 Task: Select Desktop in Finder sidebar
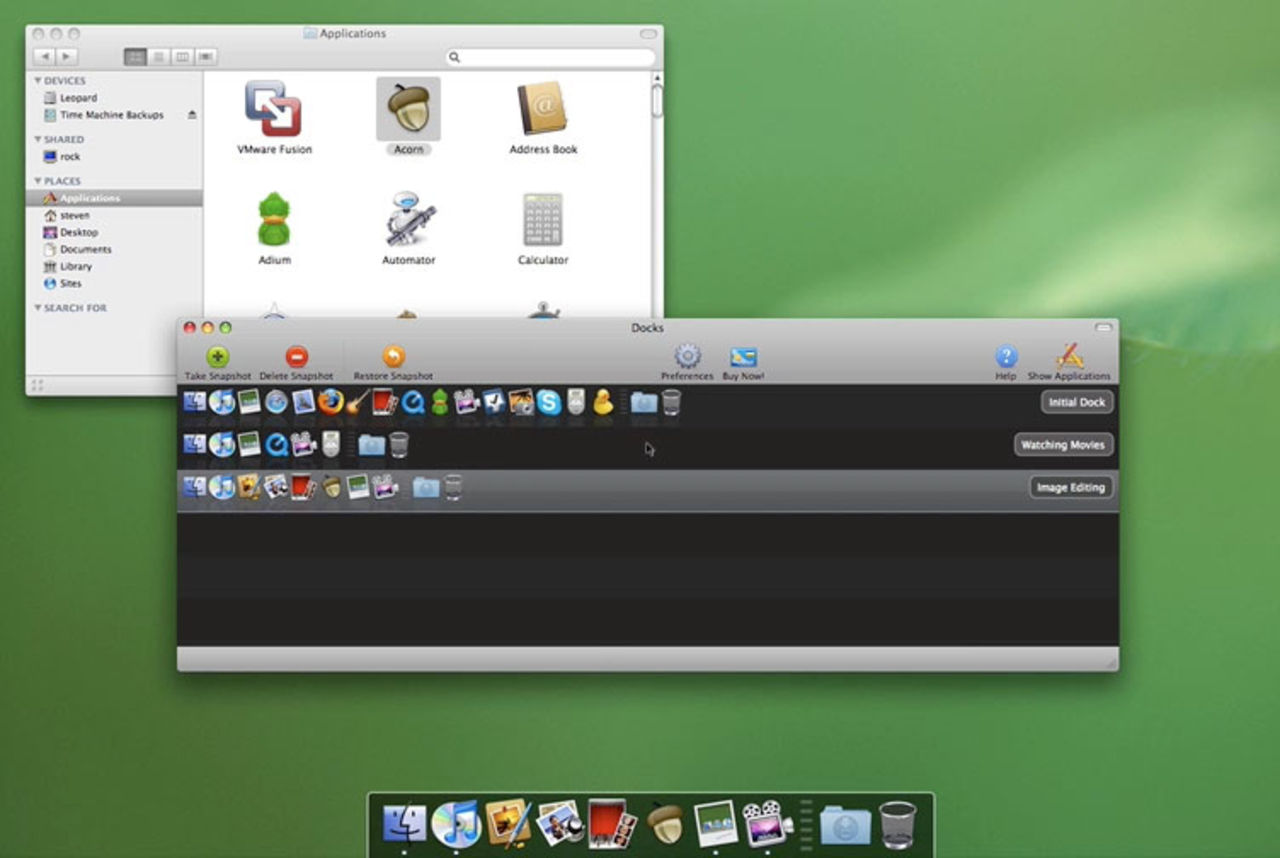pos(78,232)
